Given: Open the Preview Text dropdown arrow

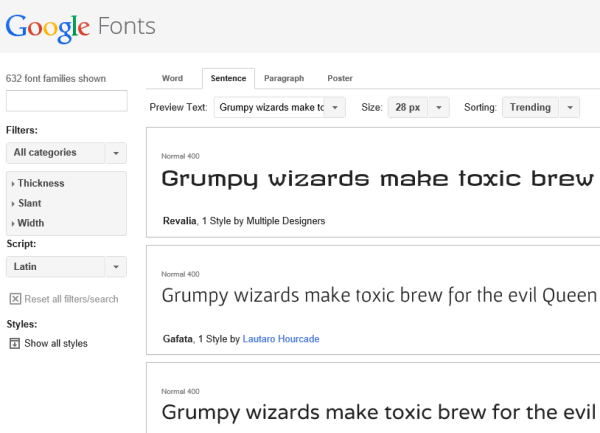Looking at the screenshot, I should [x=335, y=107].
